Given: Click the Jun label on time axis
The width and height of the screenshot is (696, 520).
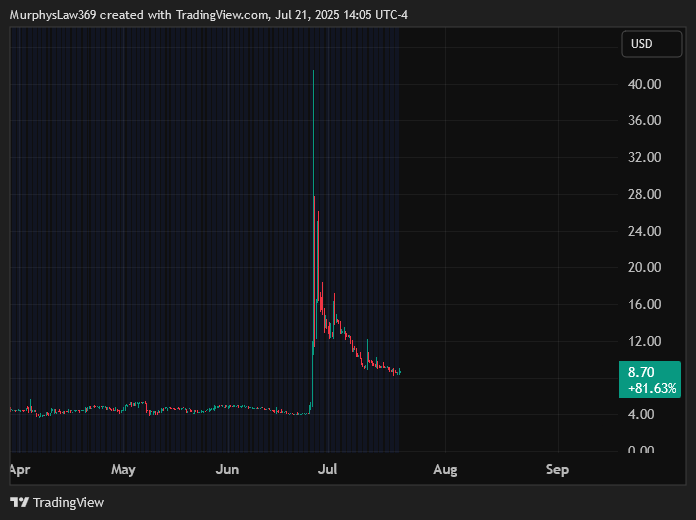Looking at the screenshot, I should [x=227, y=470].
